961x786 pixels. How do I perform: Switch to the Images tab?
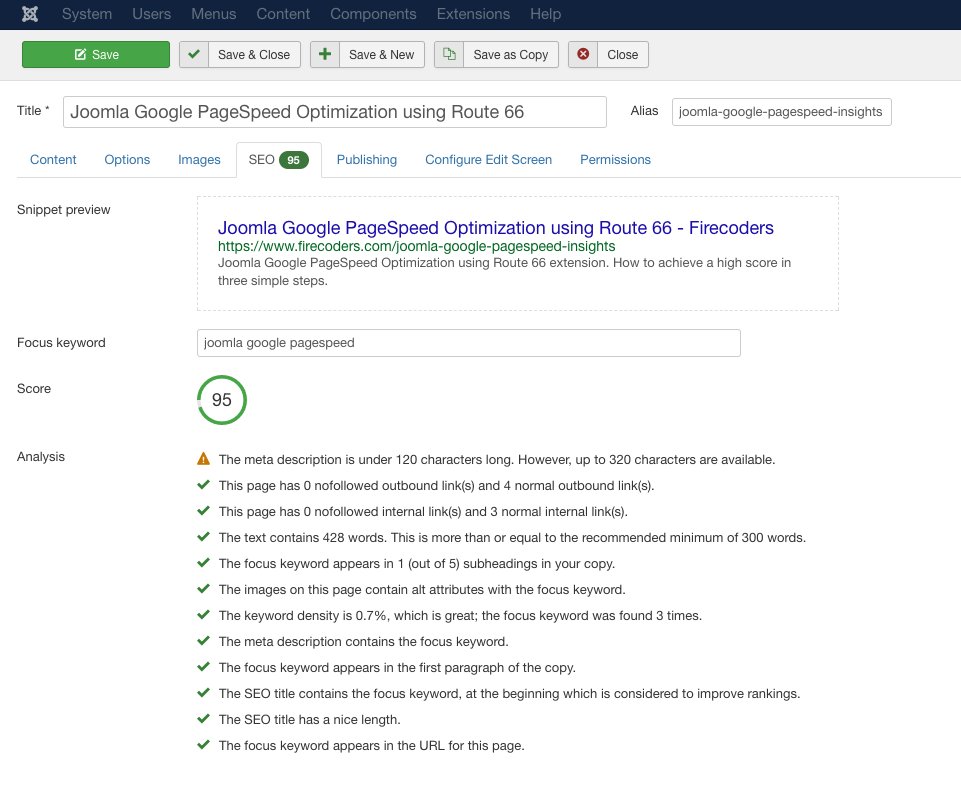click(199, 159)
